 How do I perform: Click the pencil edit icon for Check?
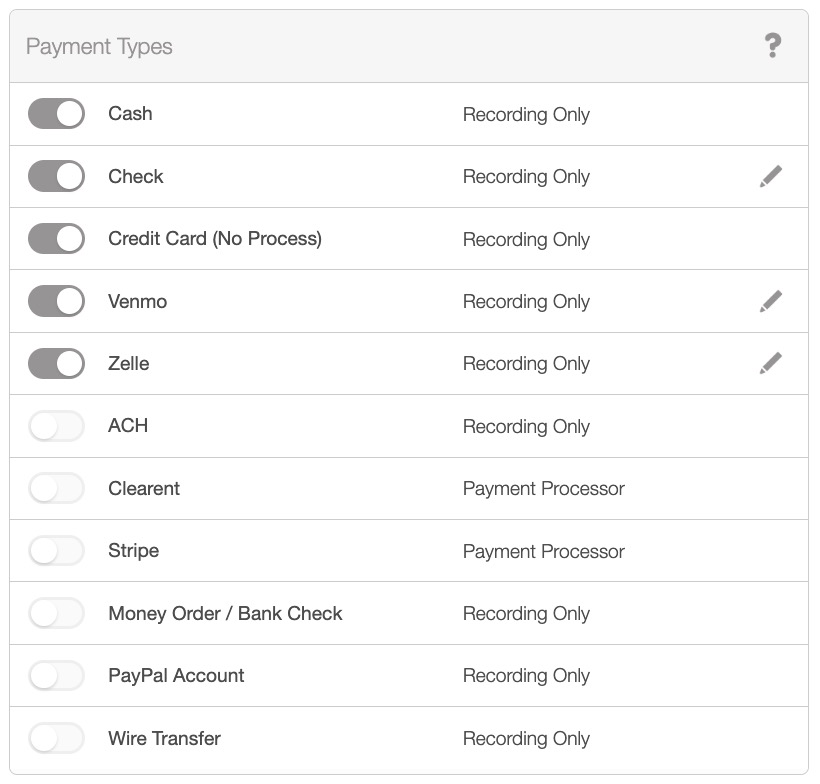tap(770, 177)
